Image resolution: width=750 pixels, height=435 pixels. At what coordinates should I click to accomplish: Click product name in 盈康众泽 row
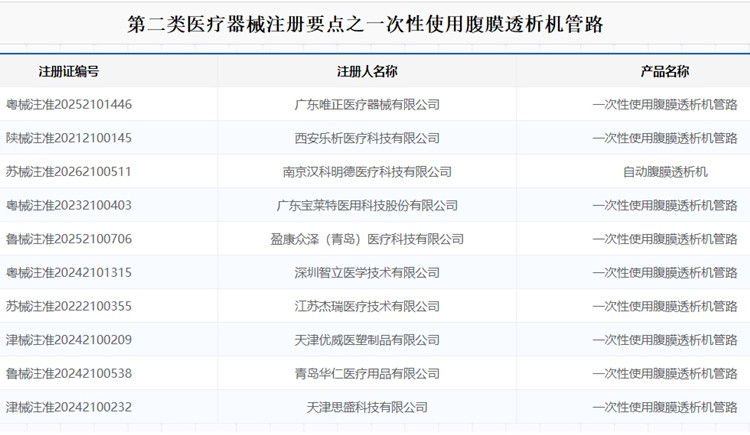[665, 239]
